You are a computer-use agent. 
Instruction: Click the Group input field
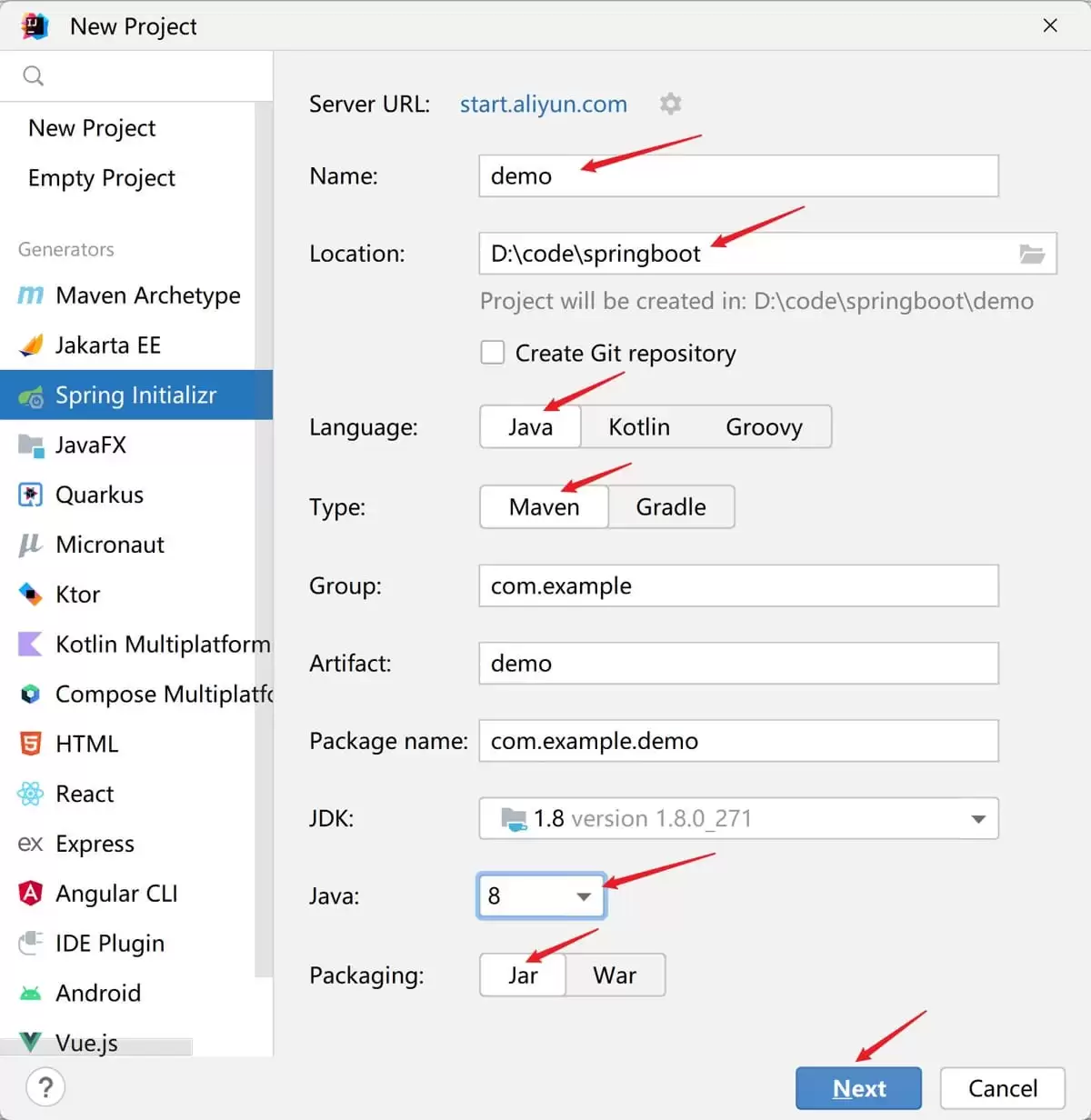738,585
